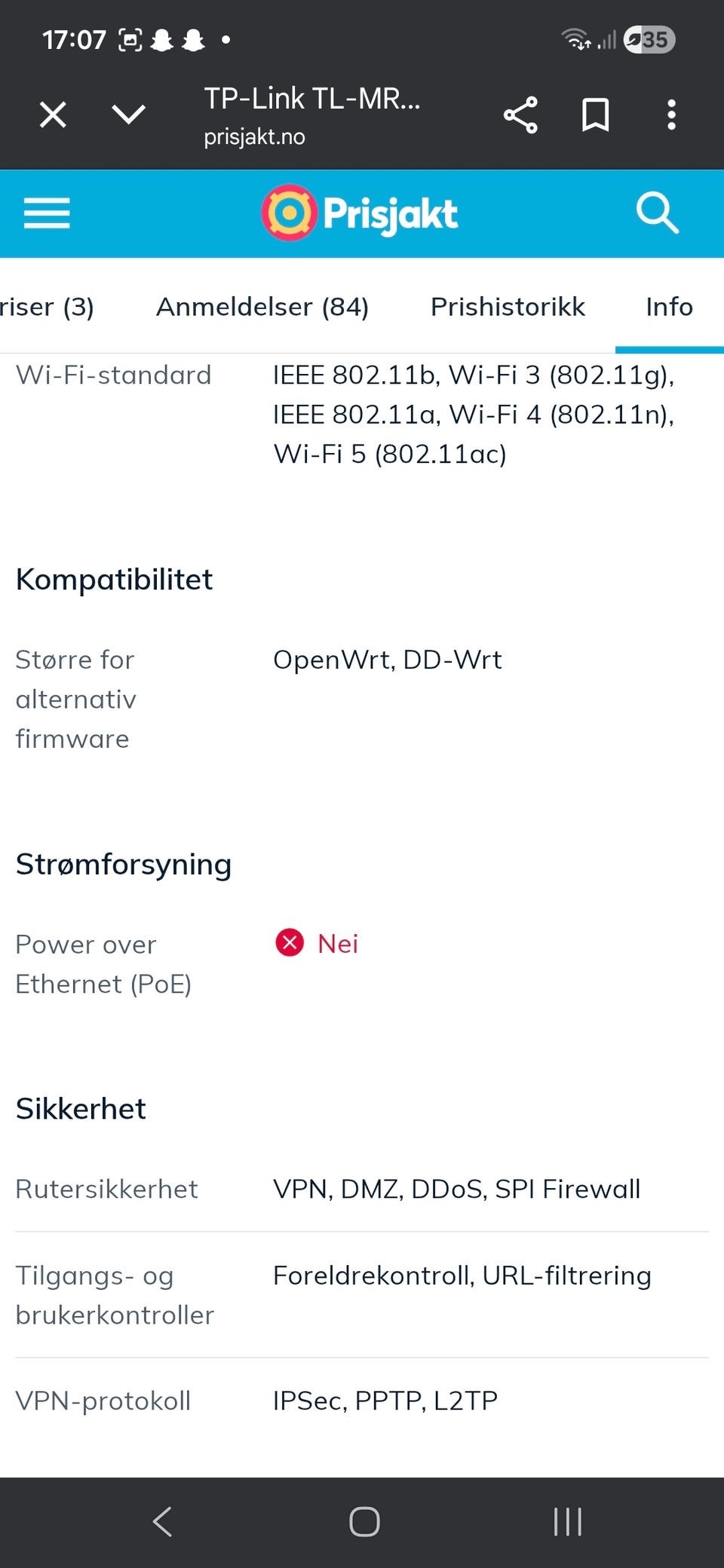724x1568 pixels.
Task: Open the Prishistorikk tab
Action: 508,307
